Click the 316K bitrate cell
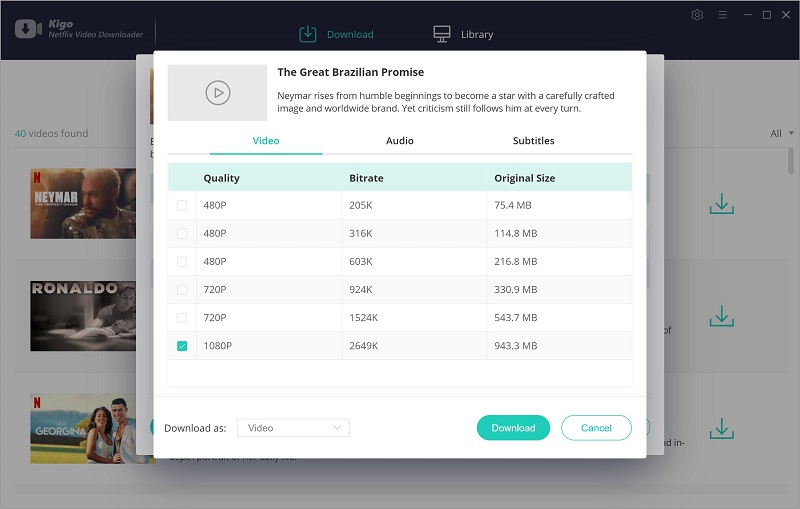 361,233
